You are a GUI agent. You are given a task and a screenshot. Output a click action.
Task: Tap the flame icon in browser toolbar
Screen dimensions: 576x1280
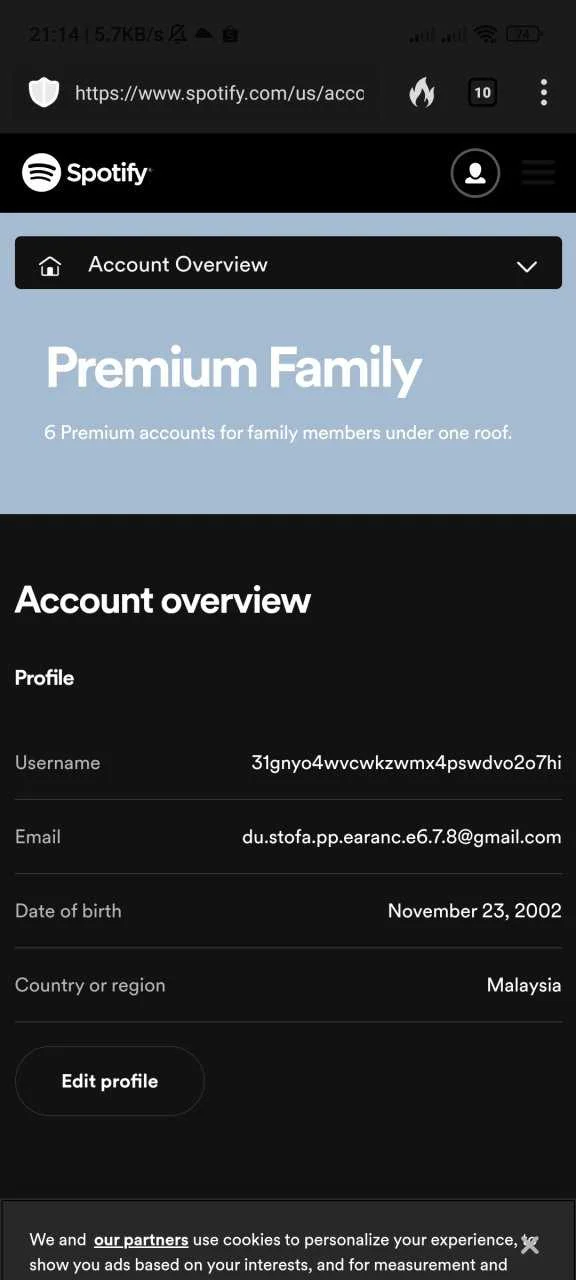422,94
